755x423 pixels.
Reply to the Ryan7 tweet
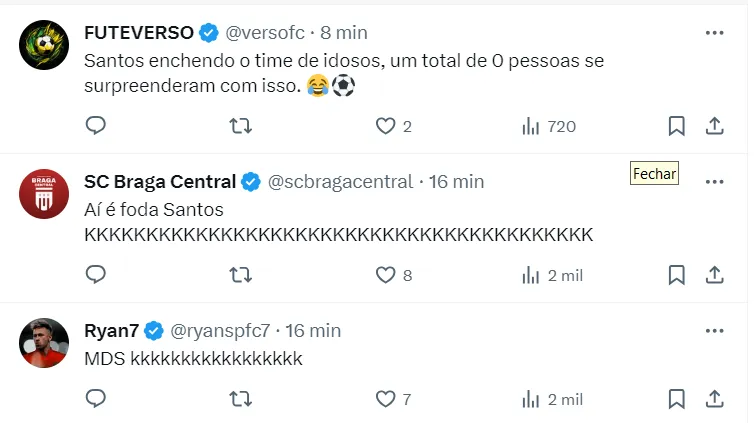coord(96,398)
